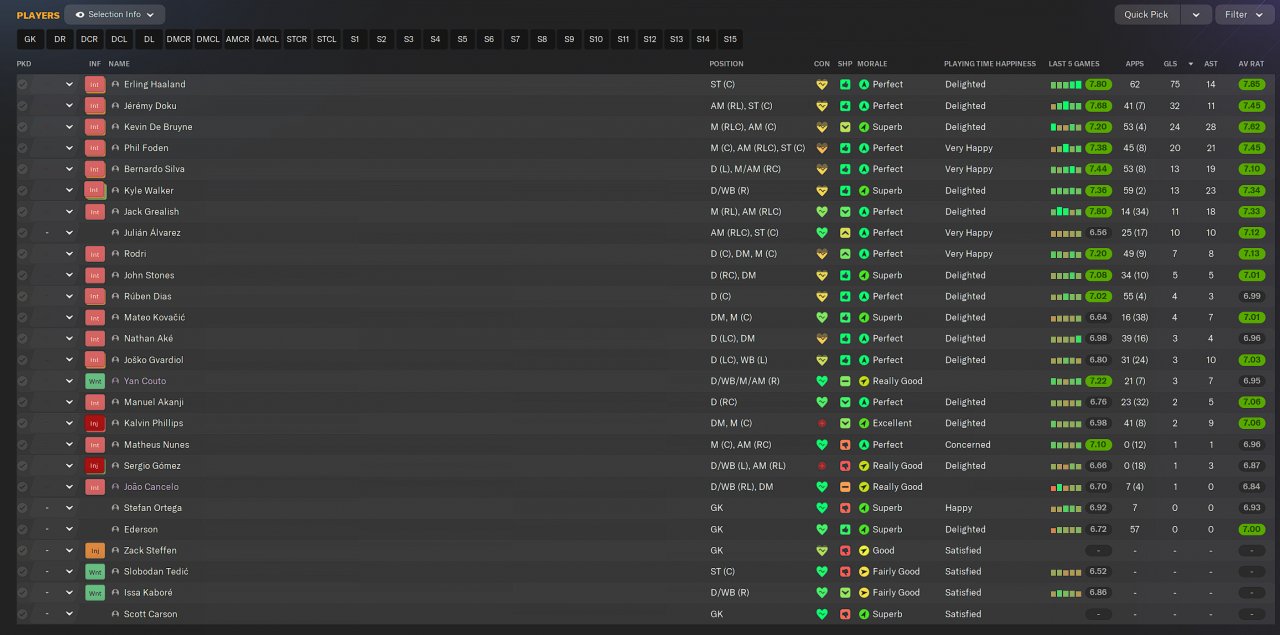The image size is (1280, 635).
Task: Open position dropdown for Jérémy Doku
Action: 69,106
